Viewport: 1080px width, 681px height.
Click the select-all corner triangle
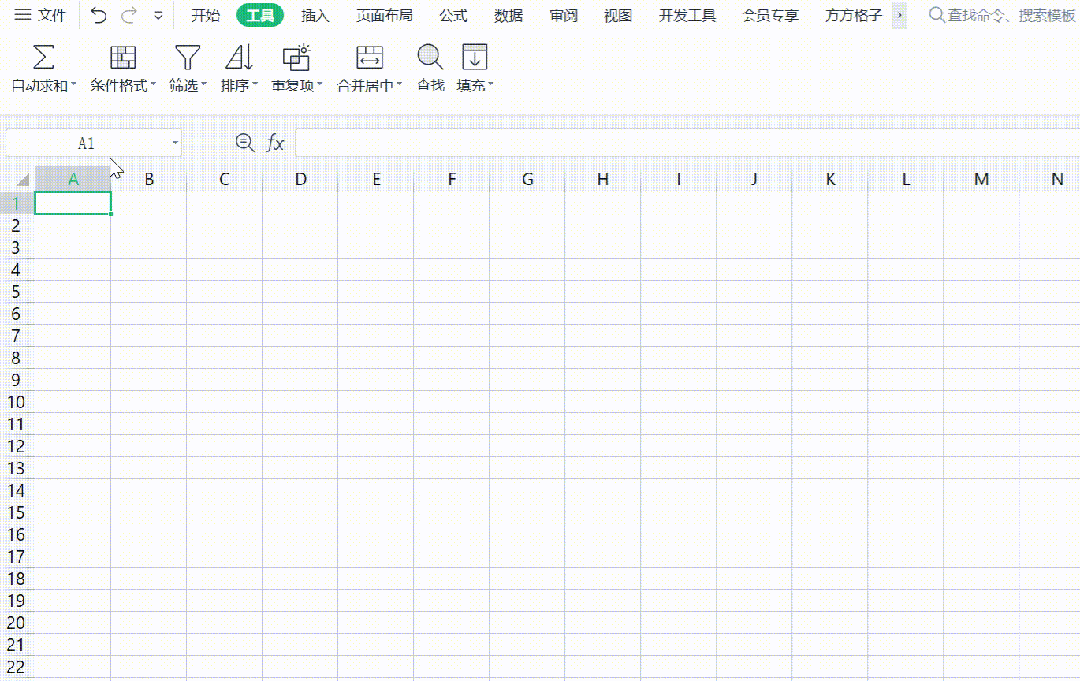[21, 180]
